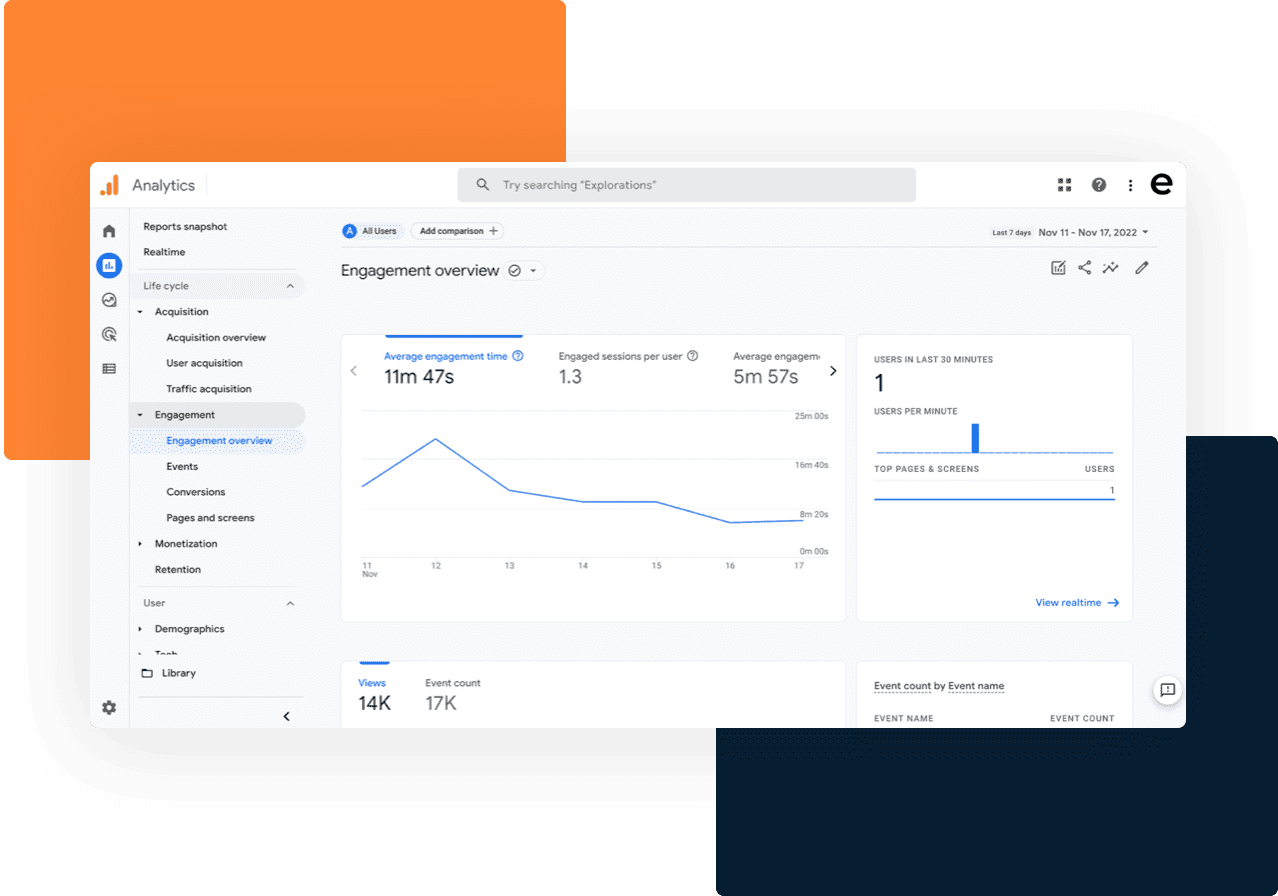Show previous metrics with left arrow
Viewport: 1278px width, 896px height.
(x=354, y=371)
